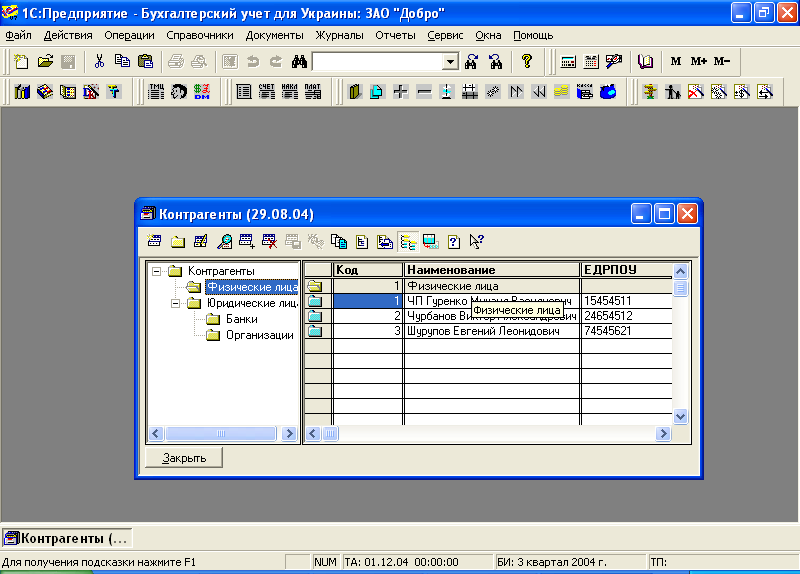Click the Cut scissors icon
Image resolution: width=800 pixels, height=574 pixels.
point(99,62)
